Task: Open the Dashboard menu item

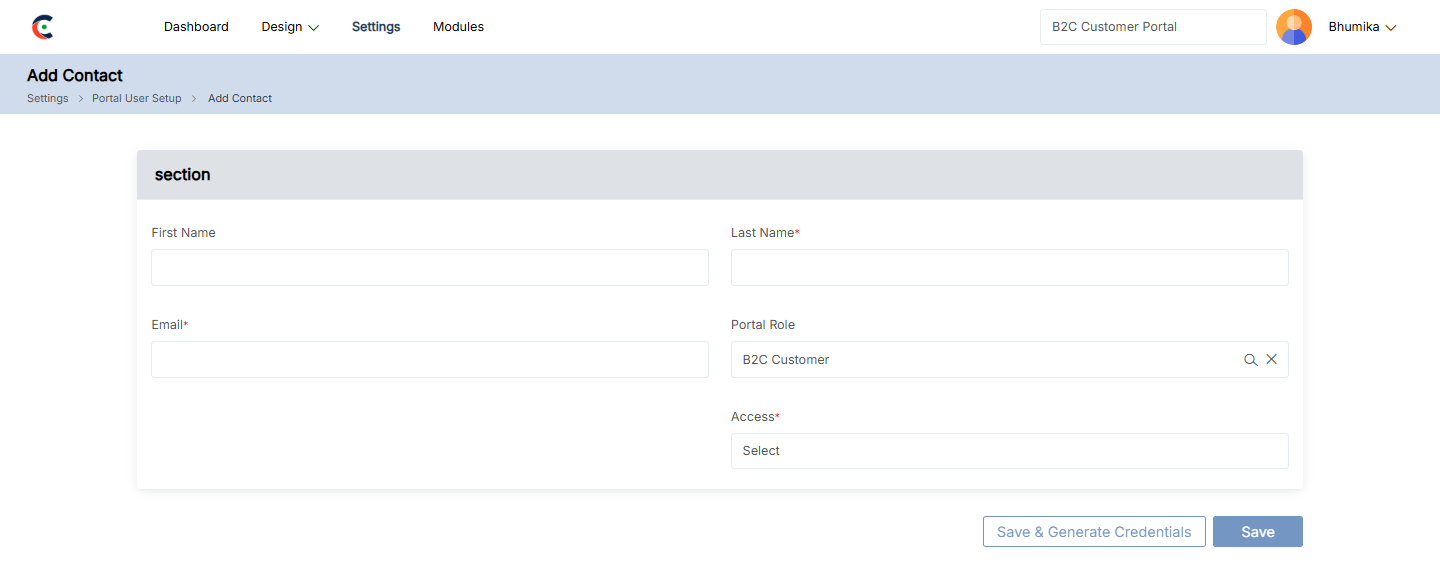Action: coord(196,27)
